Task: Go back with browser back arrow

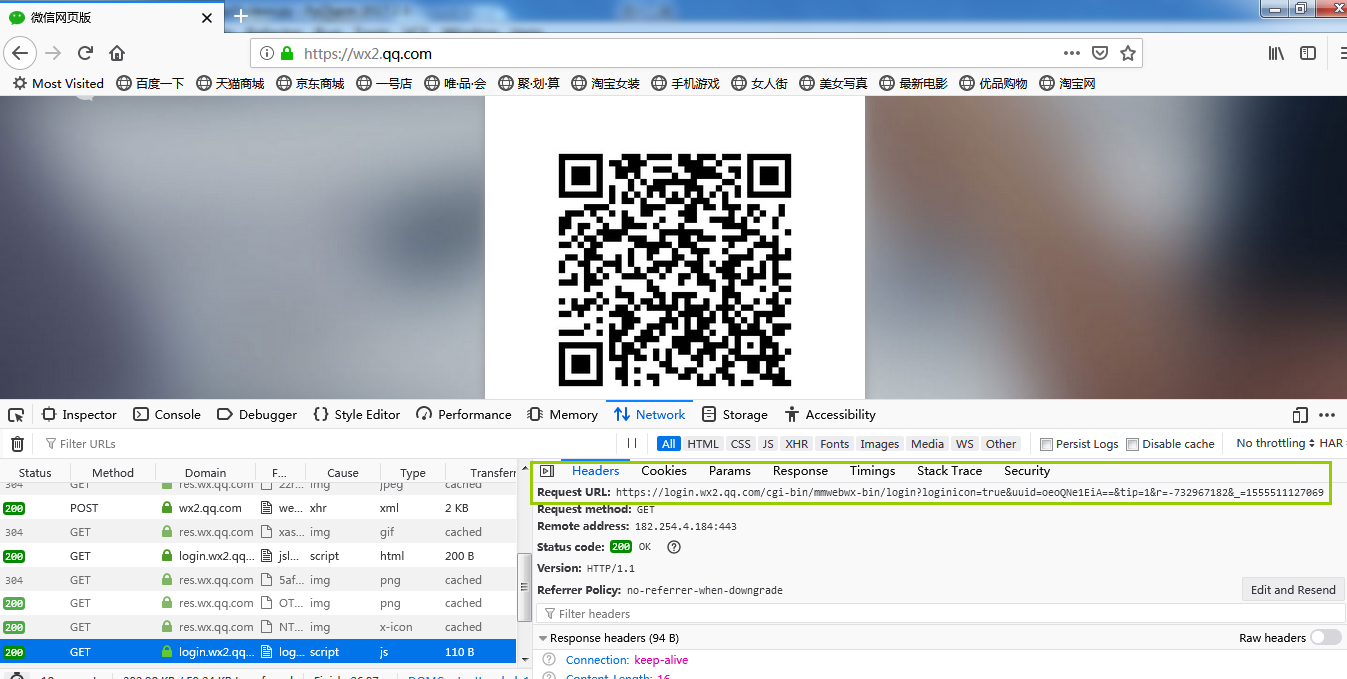Action: tap(20, 53)
